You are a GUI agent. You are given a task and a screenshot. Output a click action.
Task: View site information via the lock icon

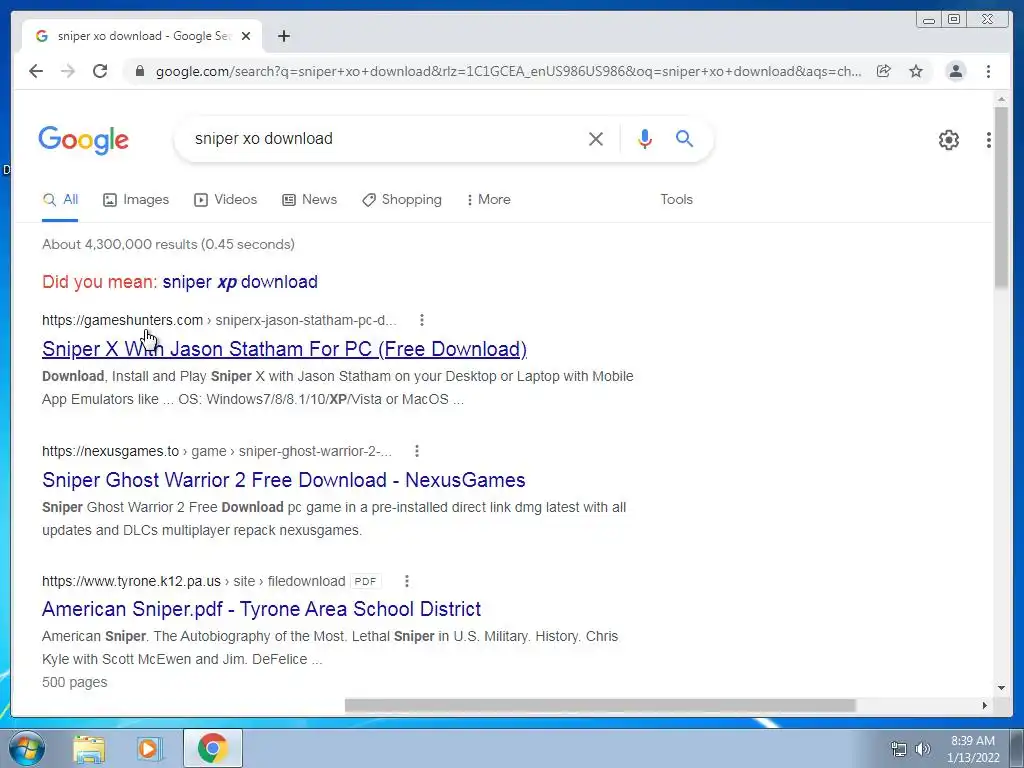pos(139,71)
